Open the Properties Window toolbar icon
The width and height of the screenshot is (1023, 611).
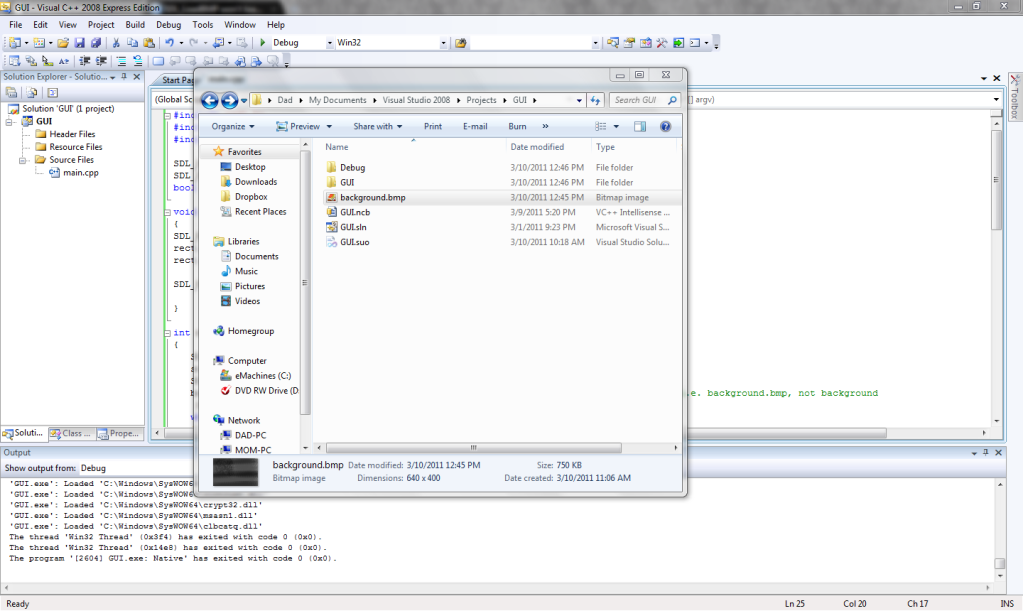pos(629,43)
